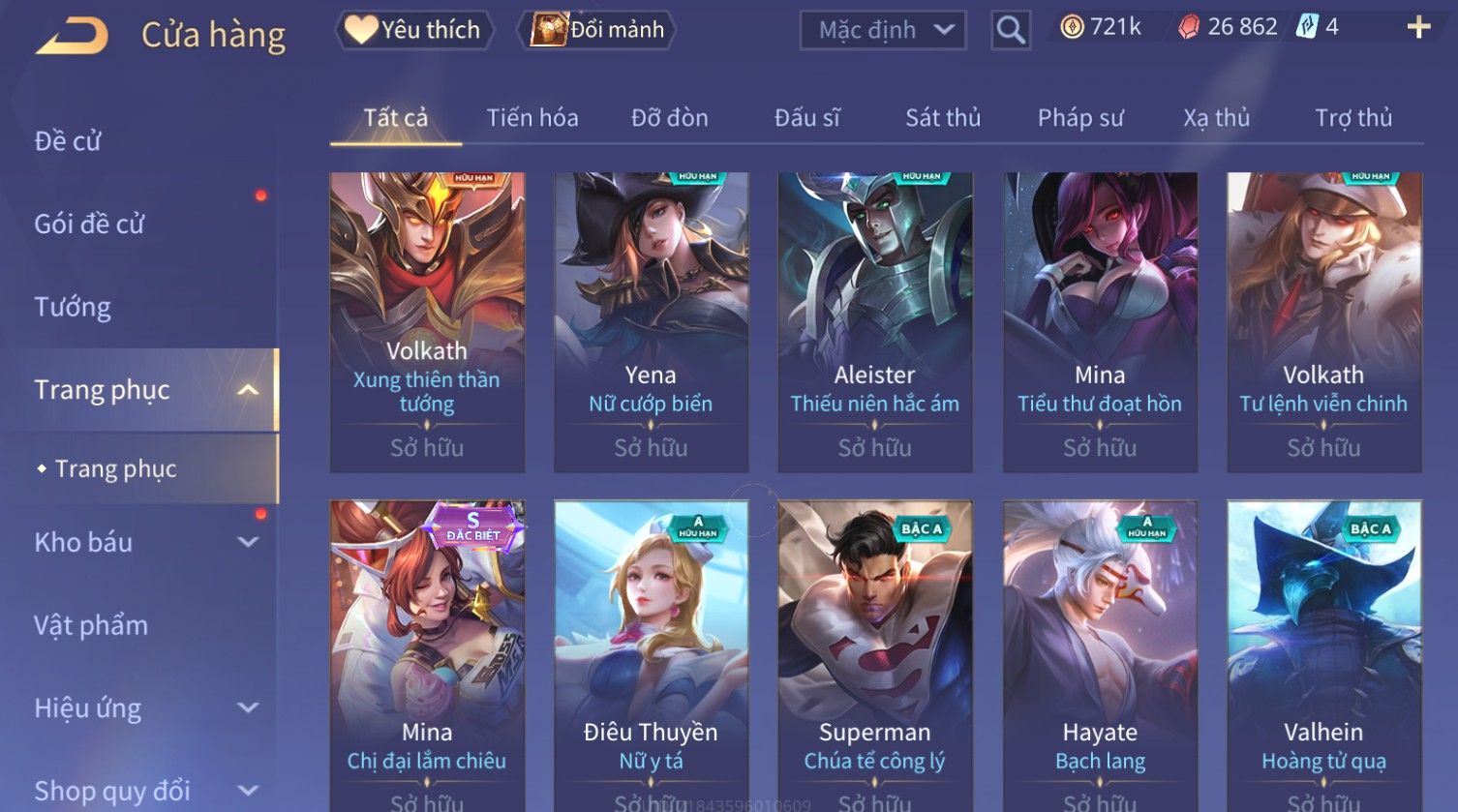1458x812 pixels.
Task: Expand the Hiệu ứng sidebar section
Action: tap(249, 708)
